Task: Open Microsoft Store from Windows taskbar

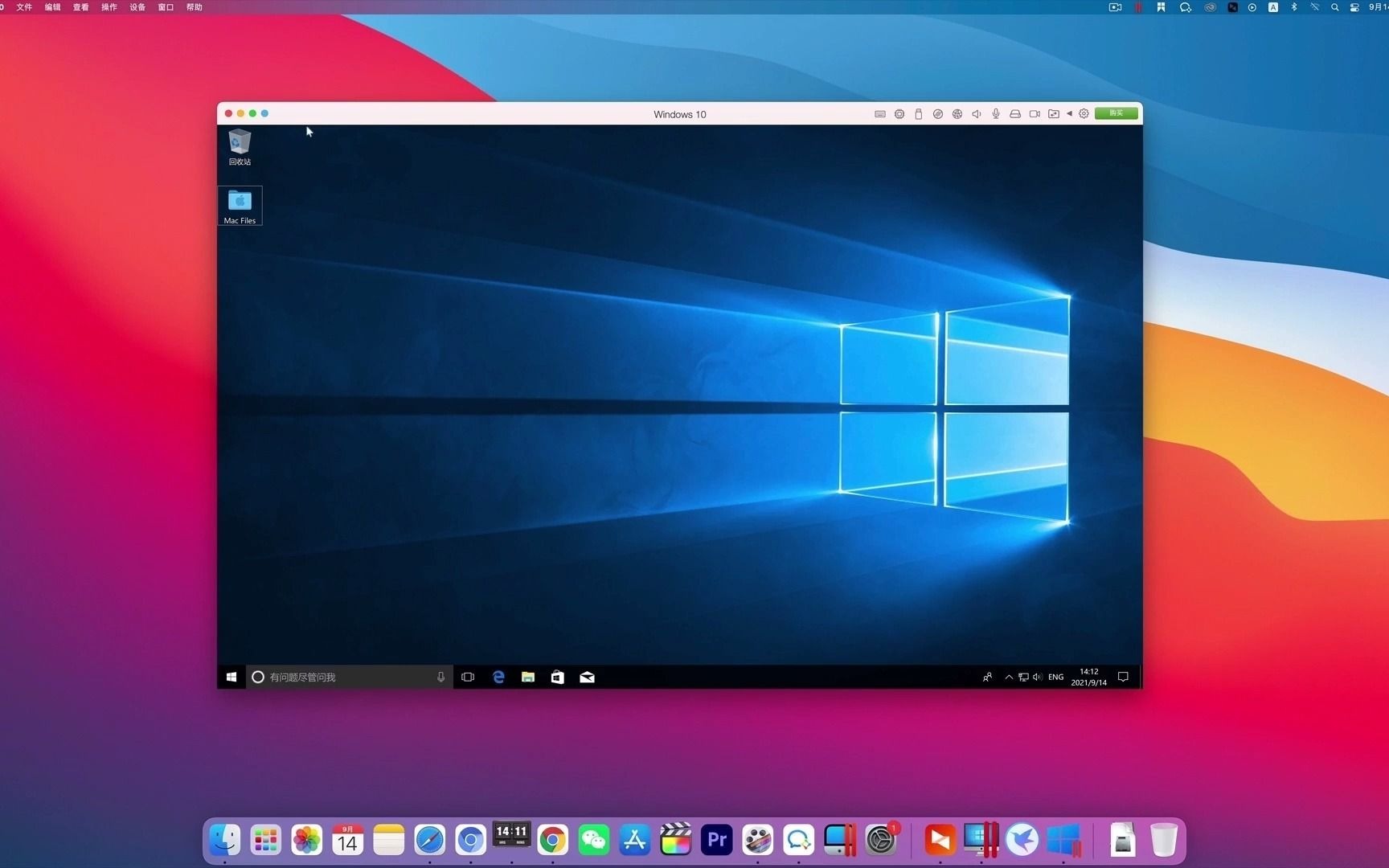Action: coord(557,678)
